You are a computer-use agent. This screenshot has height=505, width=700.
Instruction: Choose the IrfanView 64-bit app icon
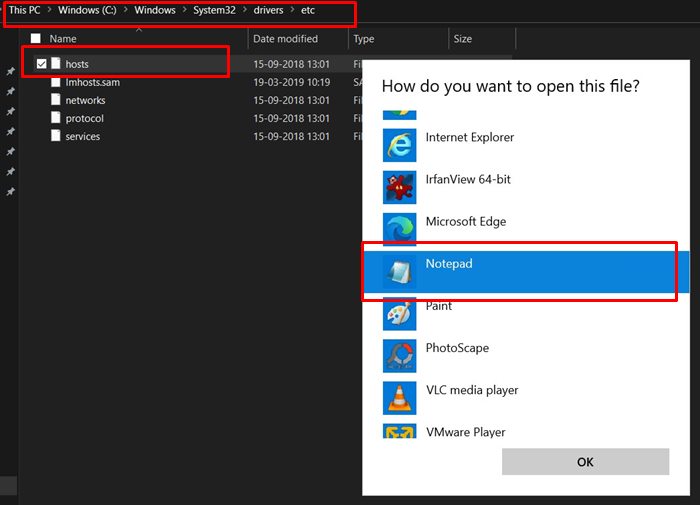point(400,188)
